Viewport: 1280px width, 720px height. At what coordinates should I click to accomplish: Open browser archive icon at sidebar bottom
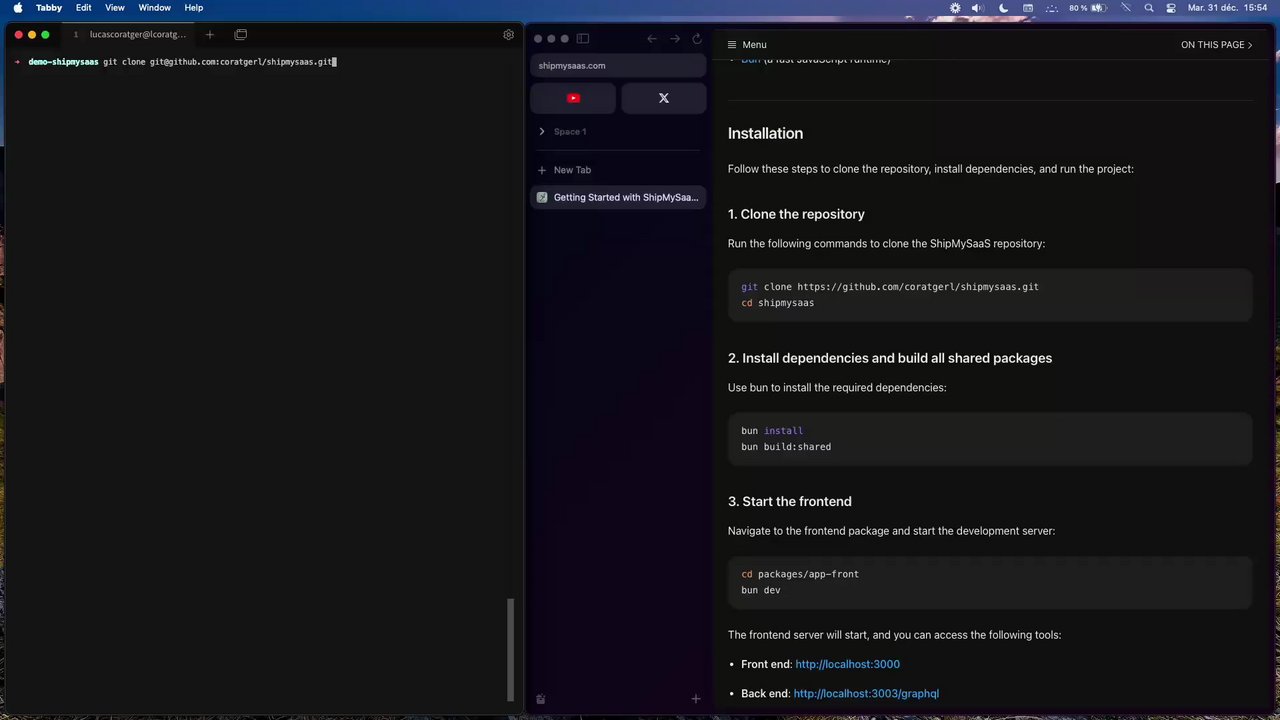(x=541, y=699)
